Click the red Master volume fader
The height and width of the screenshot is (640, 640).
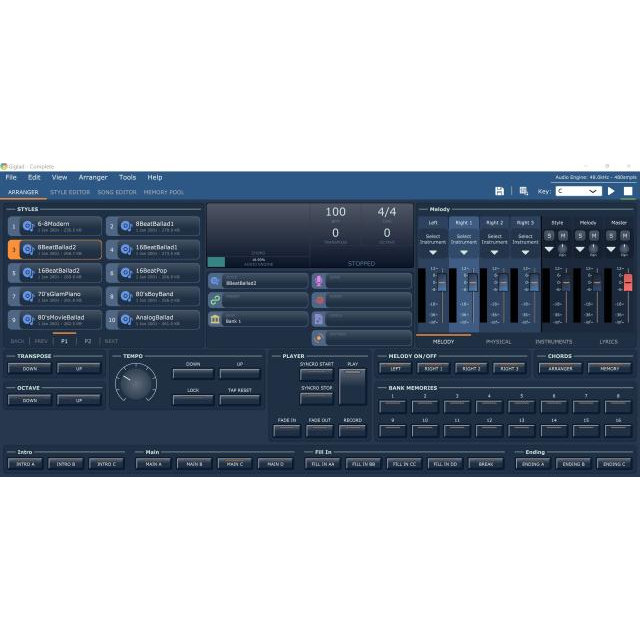tap(628, 282)
